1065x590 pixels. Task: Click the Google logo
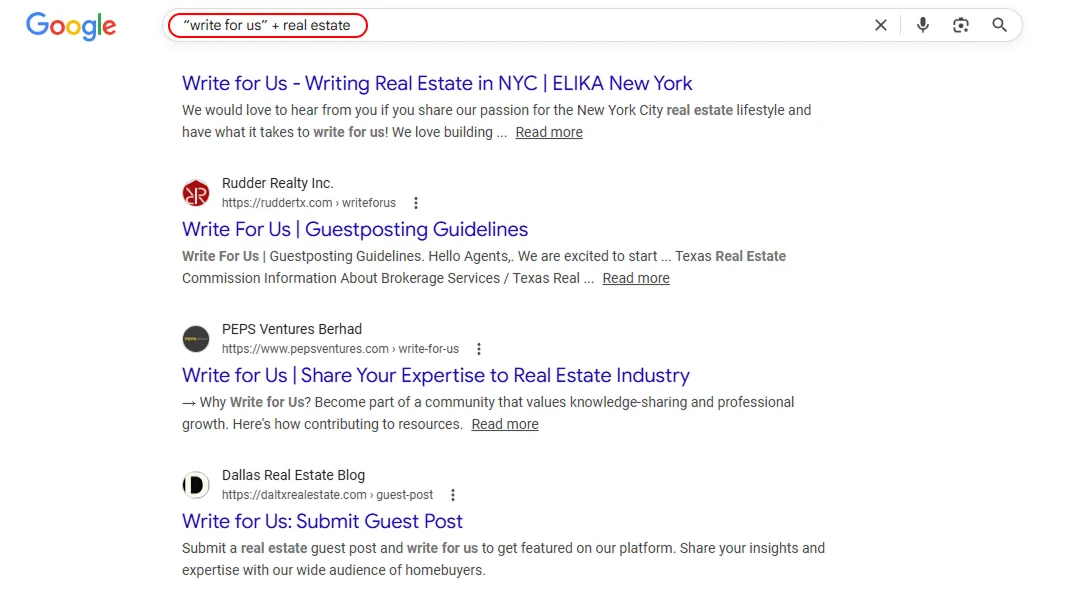pos(70,26)
